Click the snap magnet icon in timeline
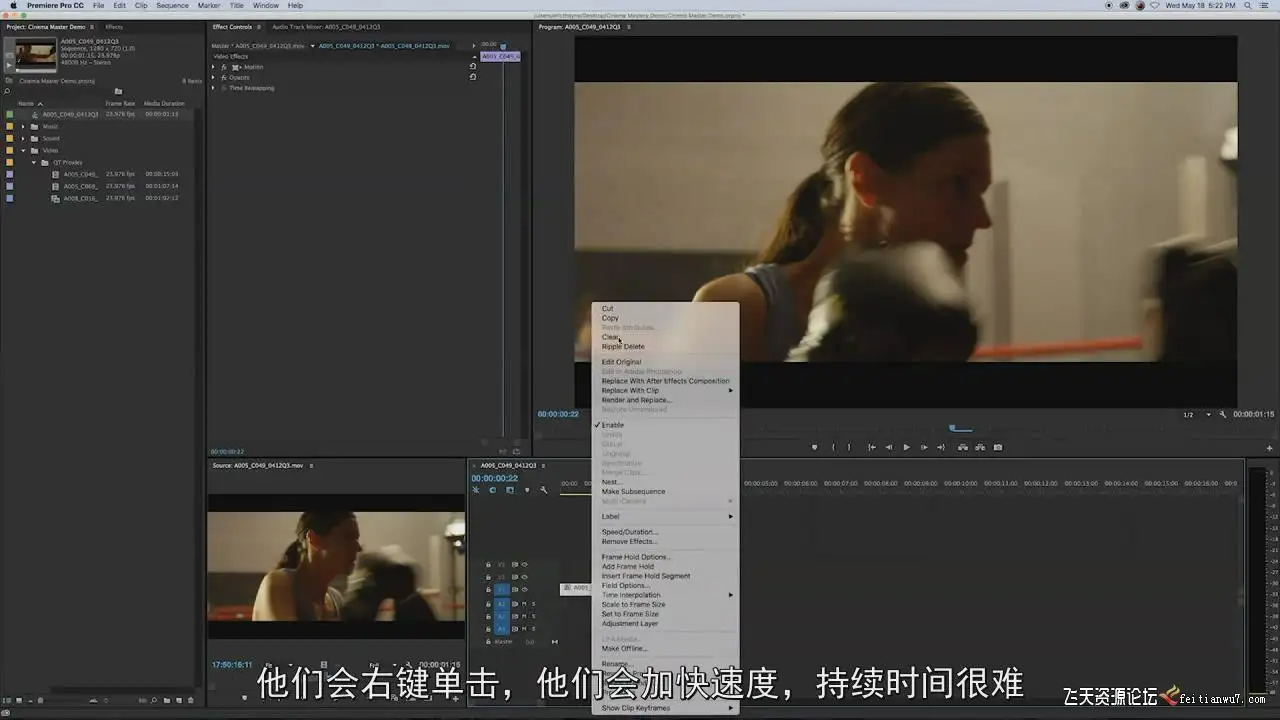 tap(493, 490)
